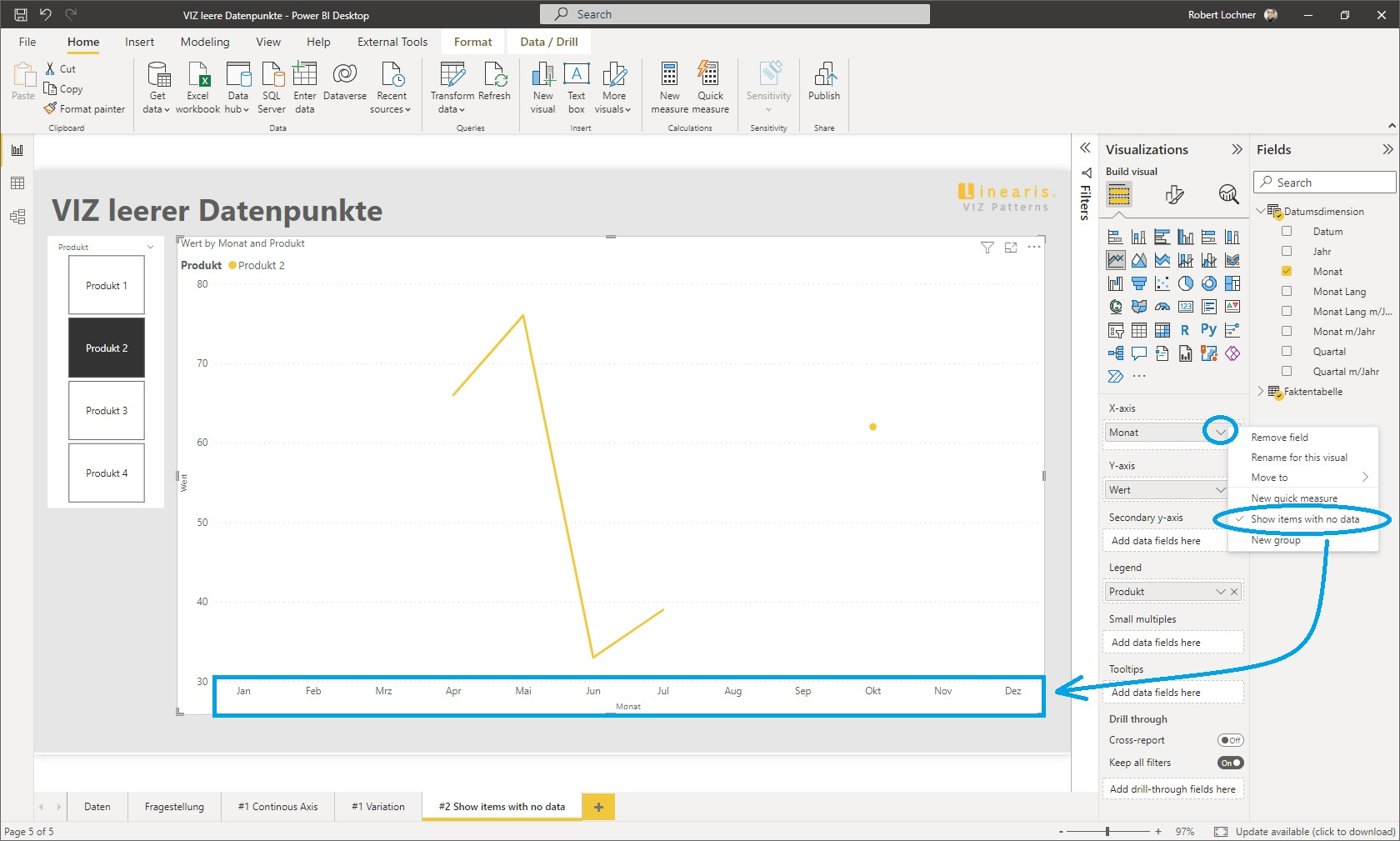Open the X-axis Monat dropdown
The image size is (1400, 841).
point(1219,432)
